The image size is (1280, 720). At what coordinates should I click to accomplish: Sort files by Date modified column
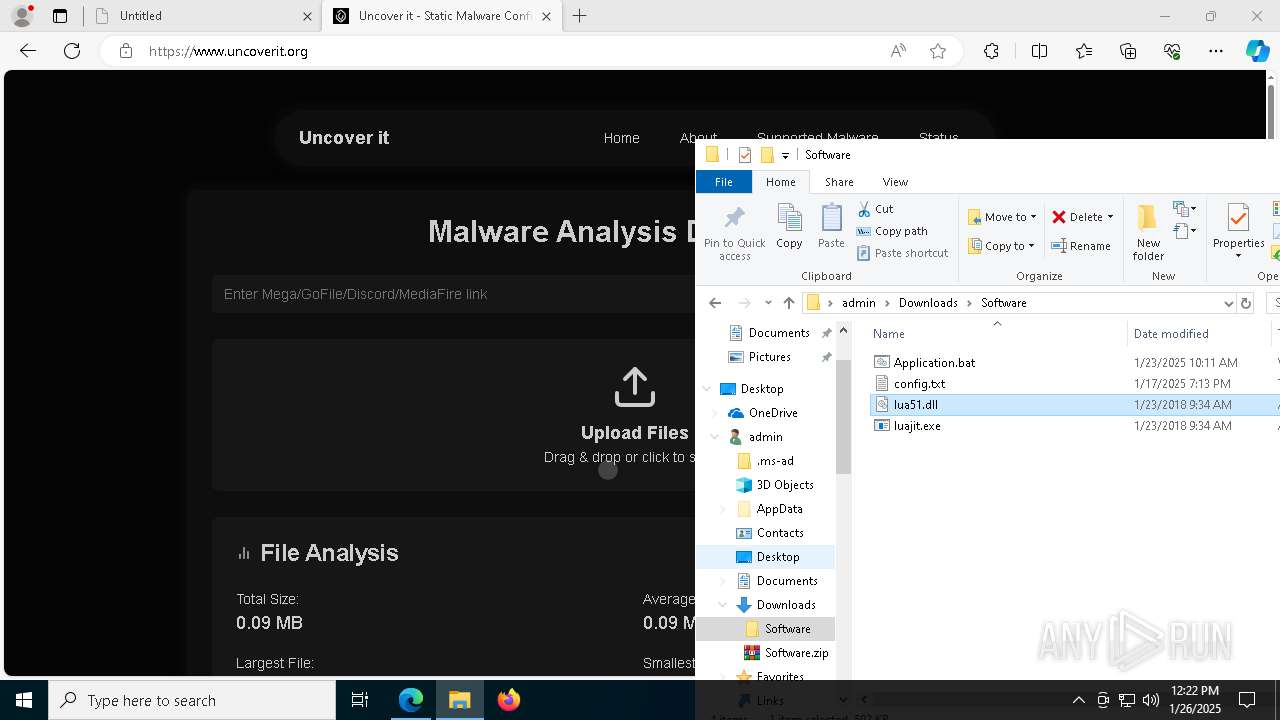tap(1198, 334)
